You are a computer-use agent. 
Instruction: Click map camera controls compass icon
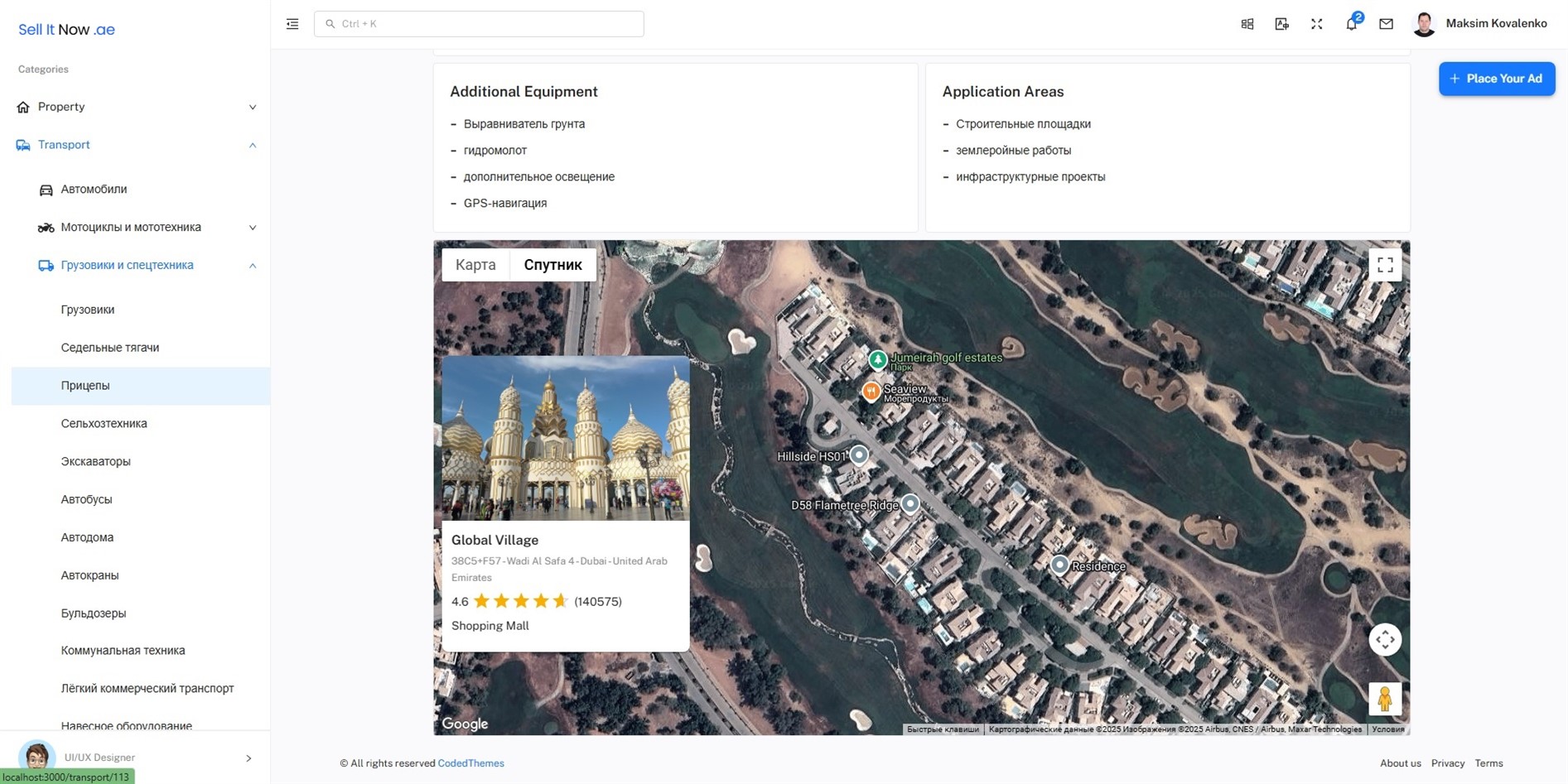[1384, 640]
